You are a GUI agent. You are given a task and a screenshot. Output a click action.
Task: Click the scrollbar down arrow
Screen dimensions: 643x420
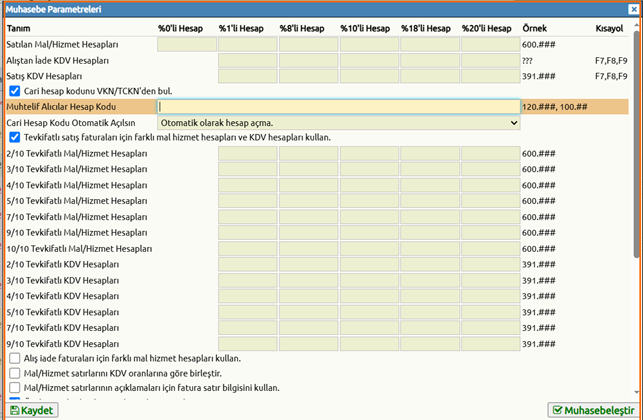tap(636, 392)
